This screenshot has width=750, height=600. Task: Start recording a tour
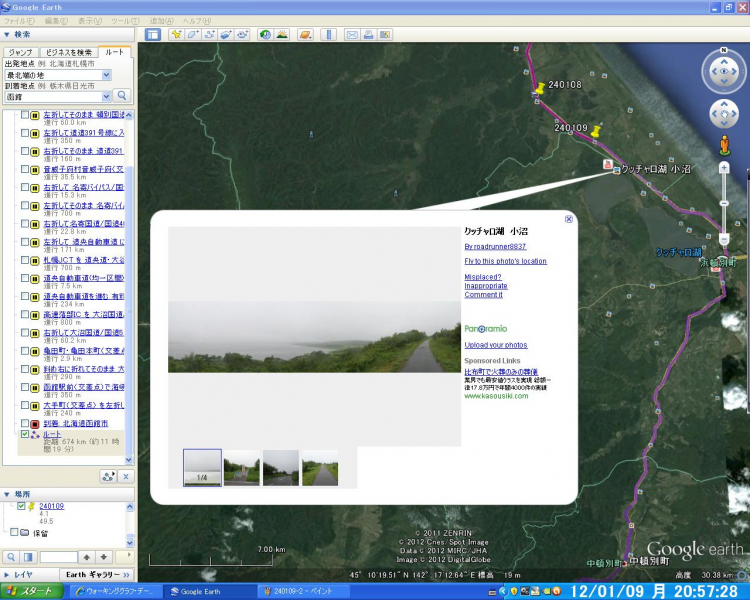point(243,34)
